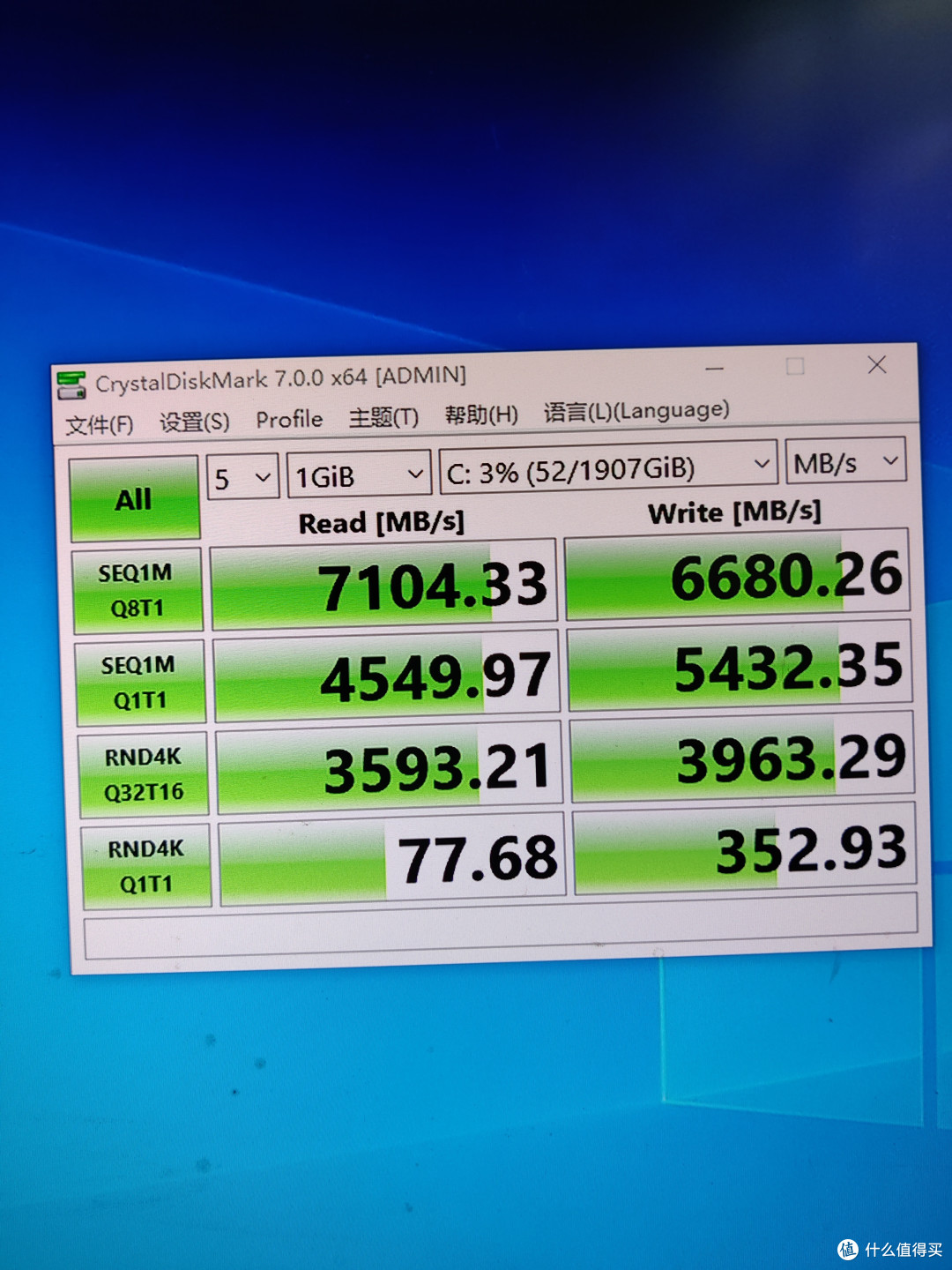Start the SEQ1M Q1T1 test
Image resolution: width=952 pixels, height=1270 pixels.
click(140, 682)
